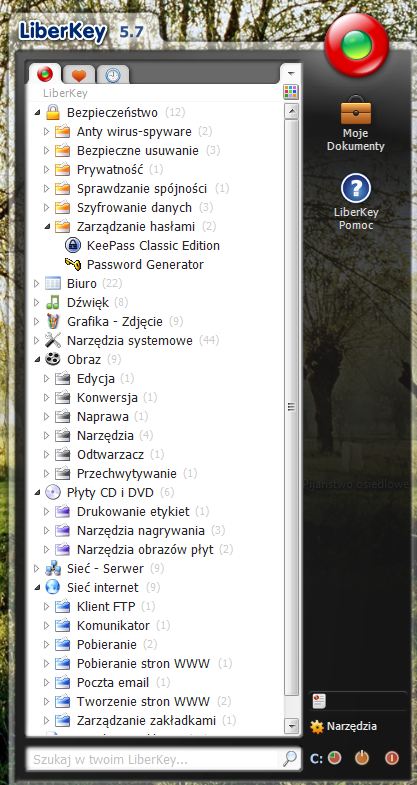The width and height of the screenshot is (417, 785).
Task: Collapse the Obraz category
Action: click(37, 359)
